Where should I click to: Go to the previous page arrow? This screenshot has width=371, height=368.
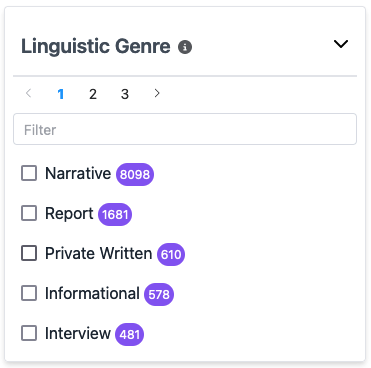pyautogui.click(x=29, y=93)
